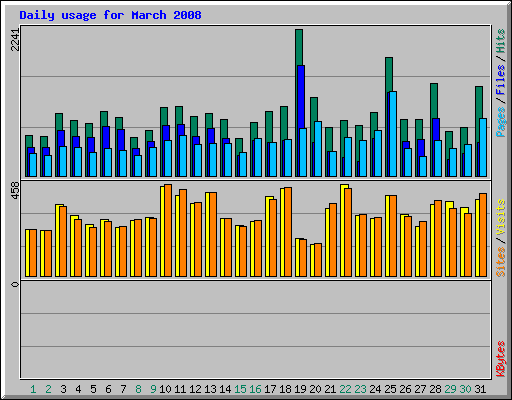Click the top axis value 2241
Screen dimensions: 512x400
(15, 40)
